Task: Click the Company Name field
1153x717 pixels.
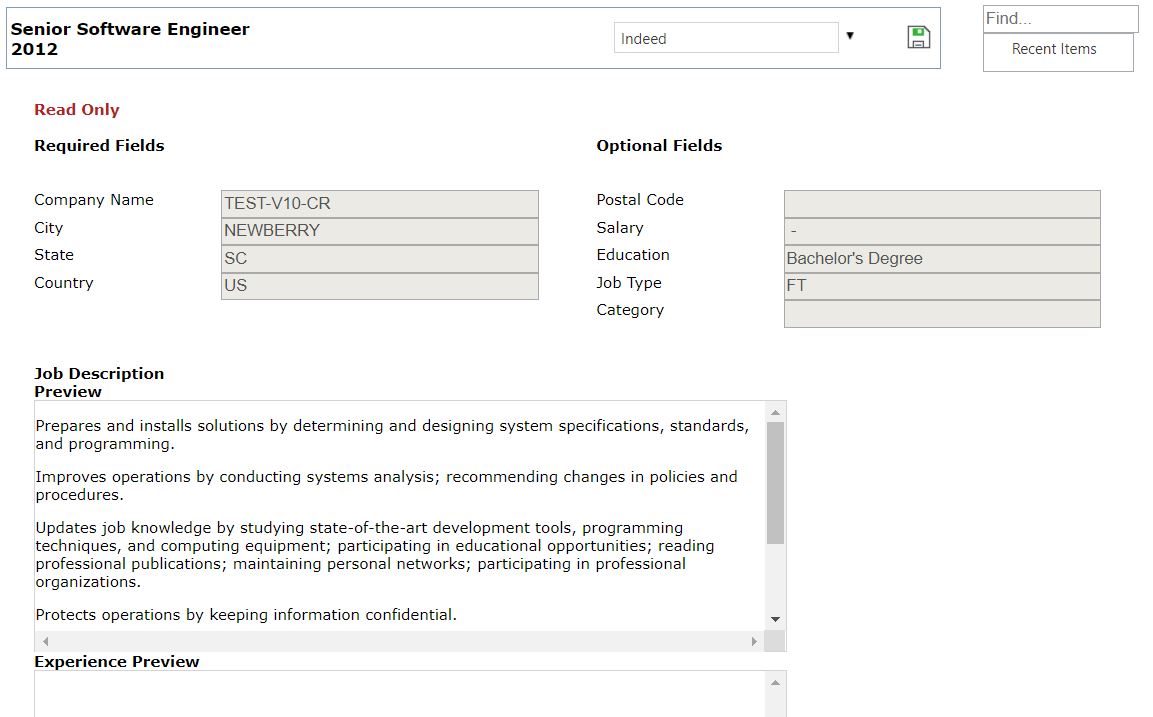Action: (379, 204)
